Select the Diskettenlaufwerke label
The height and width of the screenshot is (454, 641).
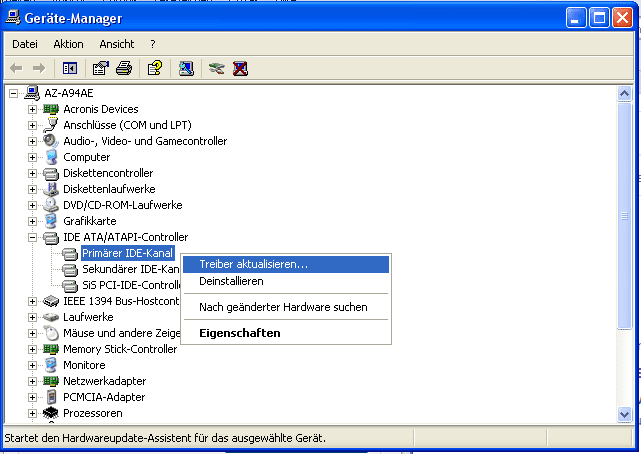click(x=109, y=189)
